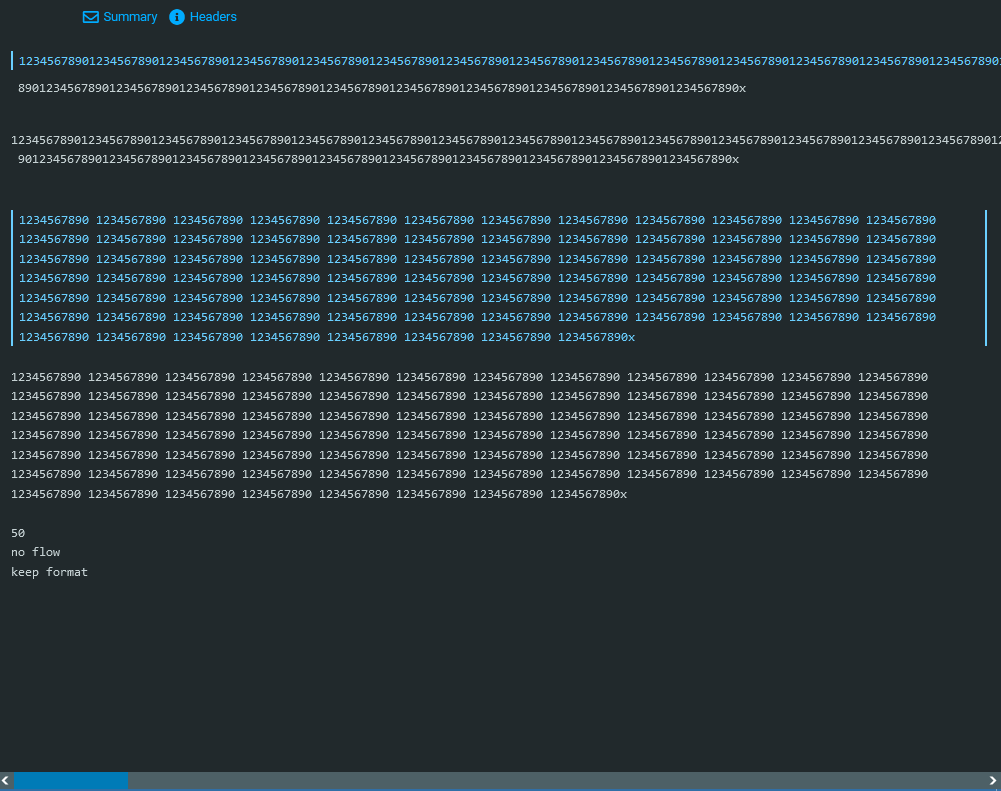
Task: Click the blue quote bar beside the 1234567890 block
Action: (x=12, y=277)
